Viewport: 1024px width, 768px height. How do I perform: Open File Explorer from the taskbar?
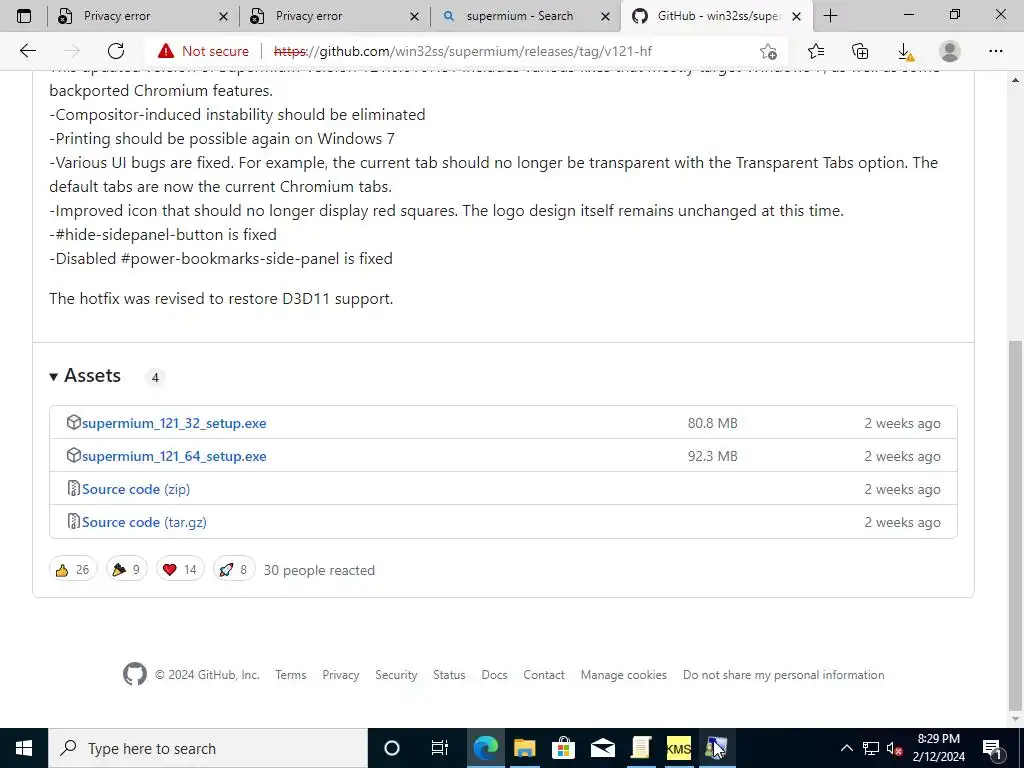coord(524,748)
